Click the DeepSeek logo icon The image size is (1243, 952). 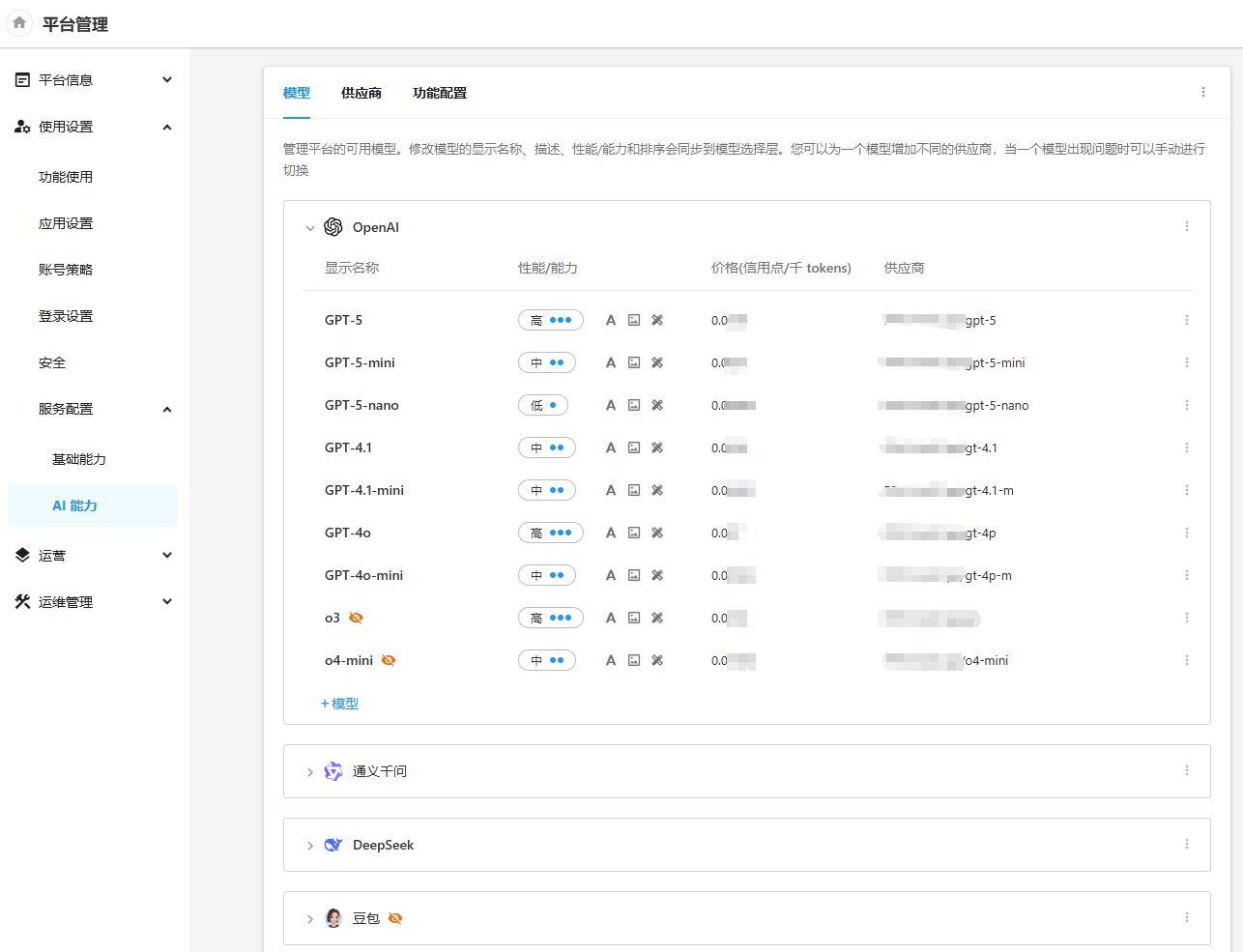[x=333, y=845]
